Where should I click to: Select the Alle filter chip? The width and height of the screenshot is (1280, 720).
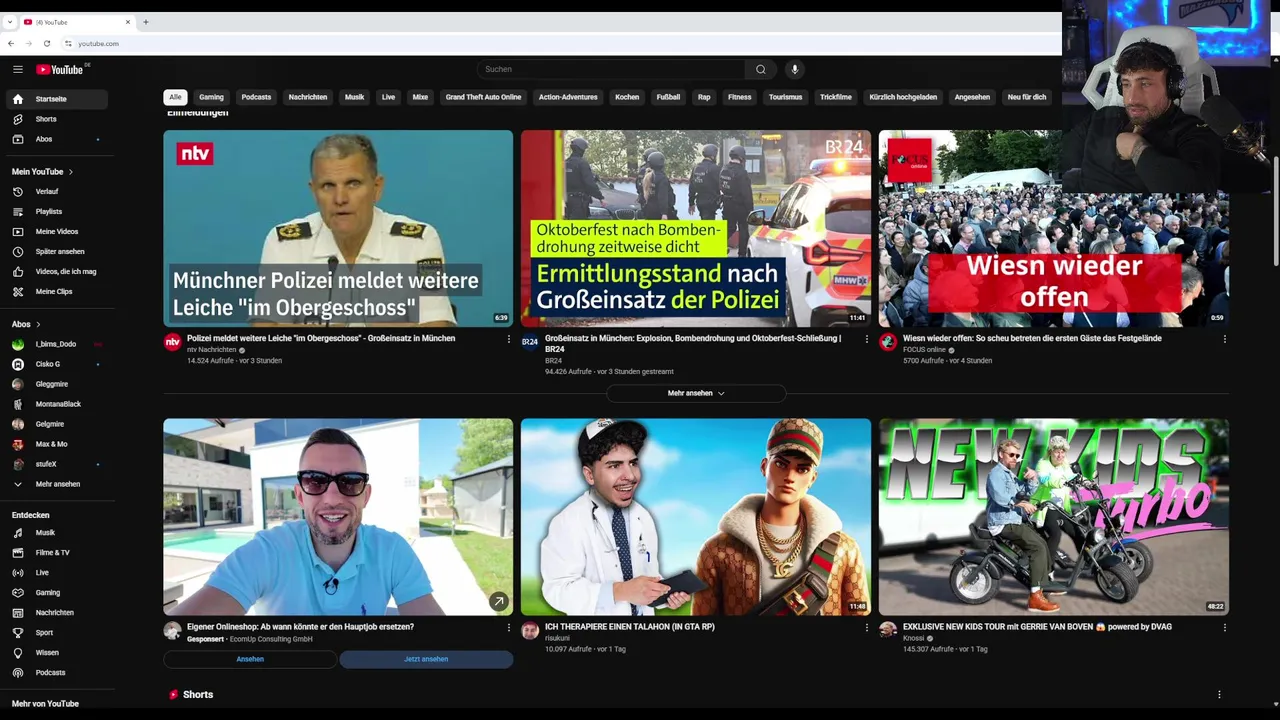coord(175,97)
